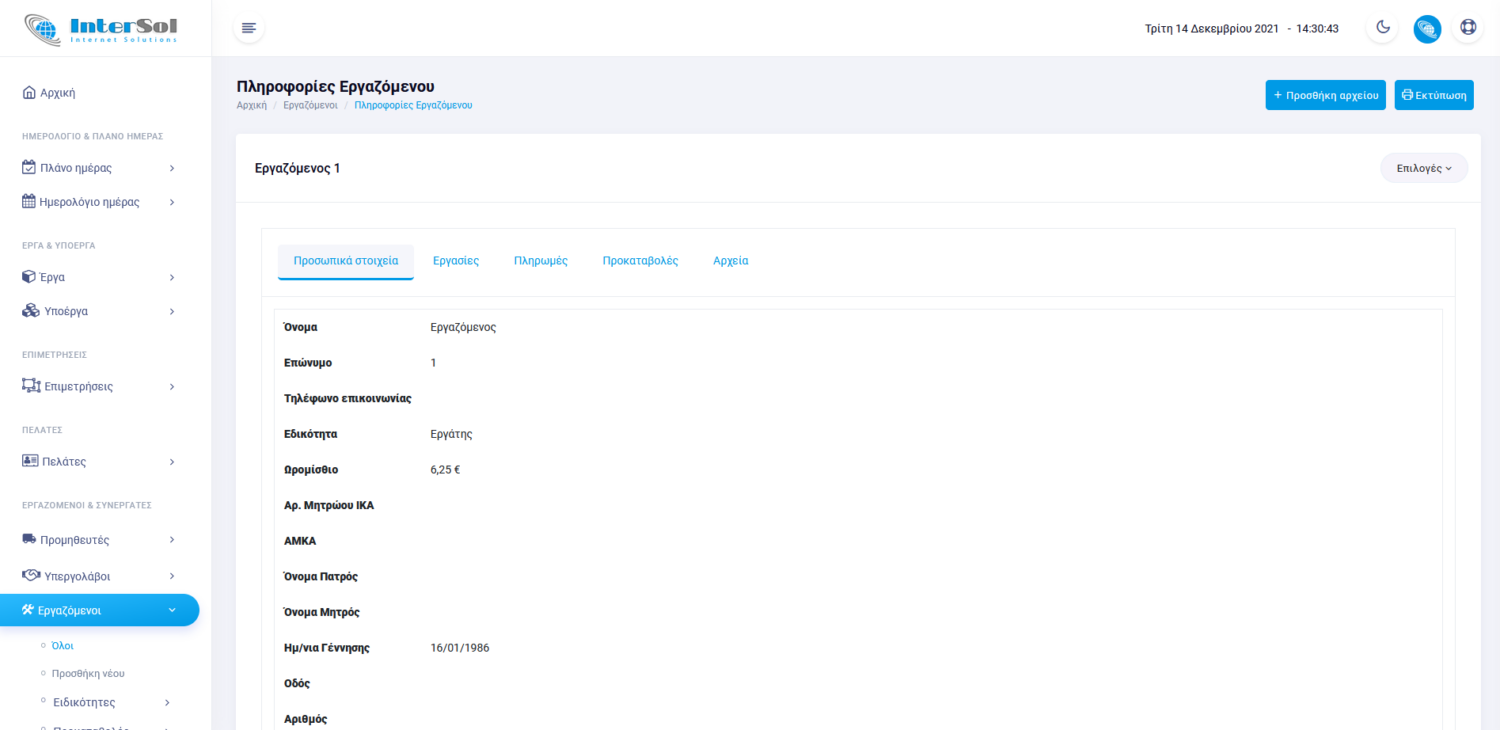Screen dimensions: 1500x730
Task: Click the Προμηθευτές truck icon
Action: pos(29,540)
